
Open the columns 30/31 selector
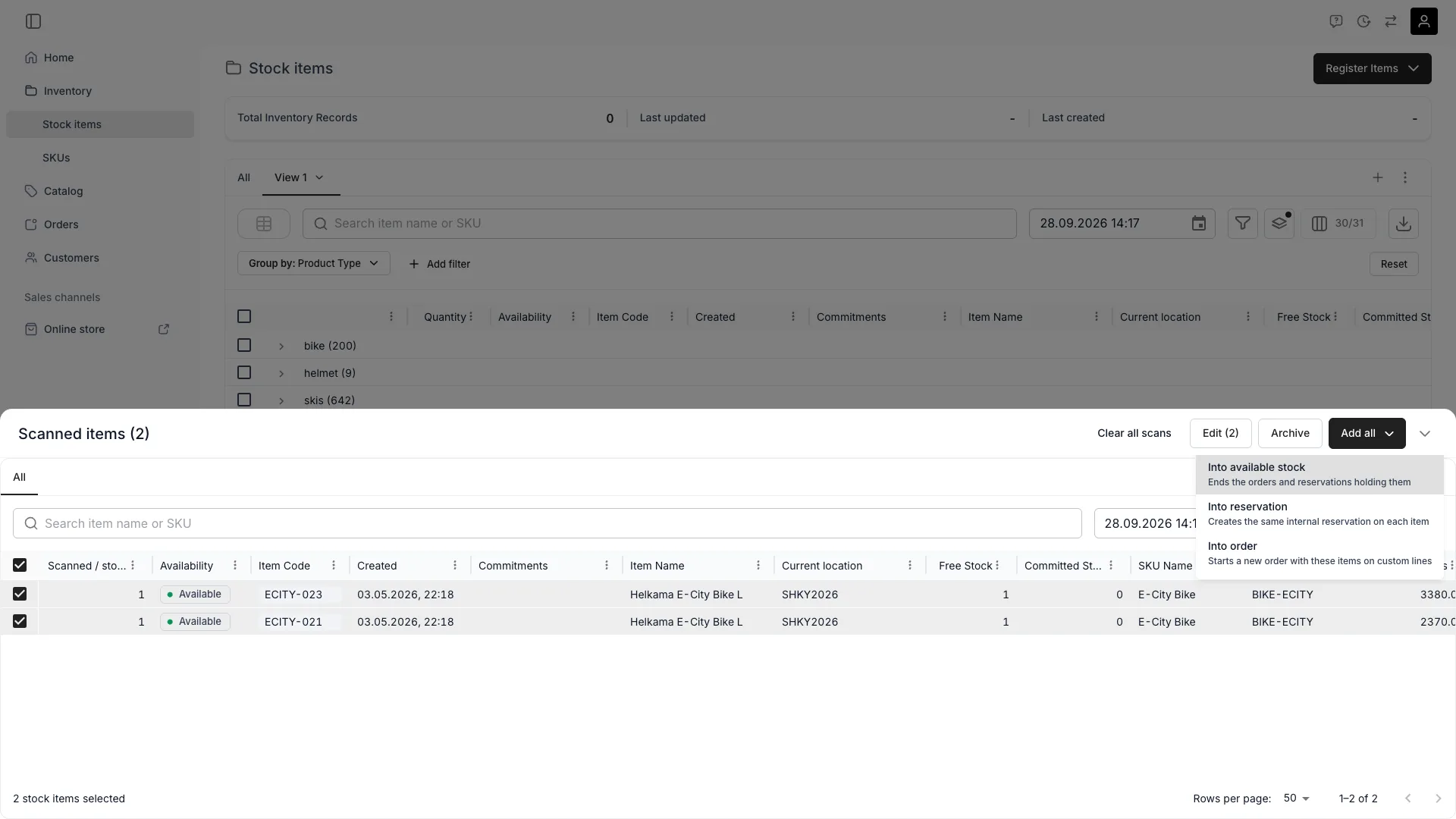coord(1338,224)
